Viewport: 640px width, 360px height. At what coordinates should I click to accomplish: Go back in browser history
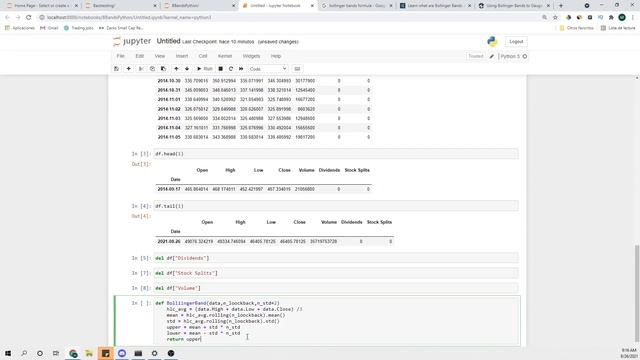click(x=7, y=18)
